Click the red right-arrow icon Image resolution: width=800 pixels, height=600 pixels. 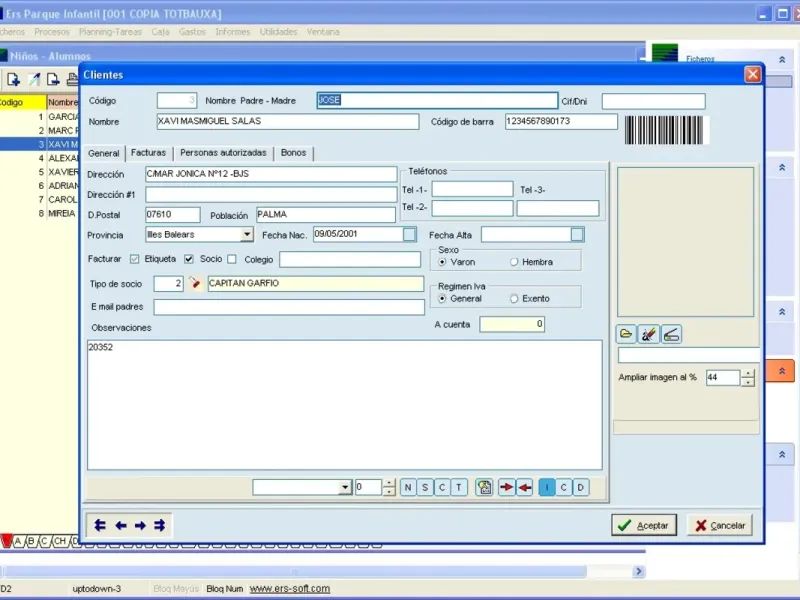click(x=506, y=487)
